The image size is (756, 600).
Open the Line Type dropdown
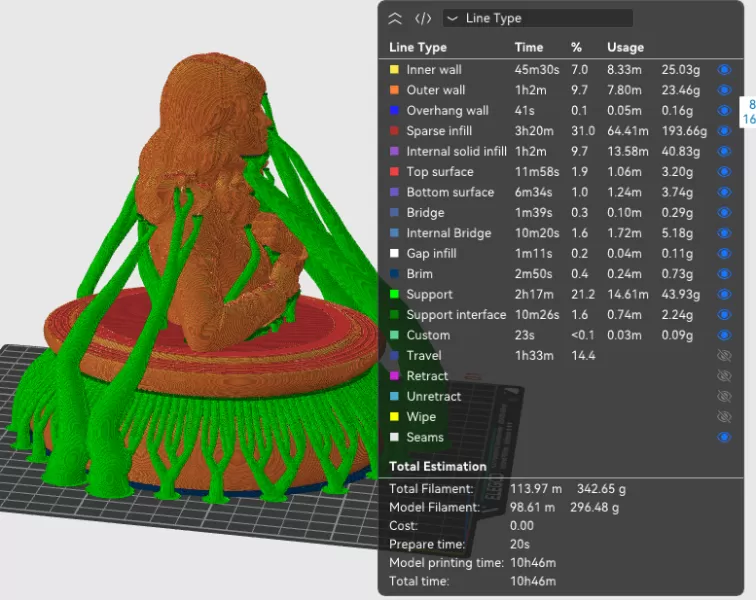538,18
